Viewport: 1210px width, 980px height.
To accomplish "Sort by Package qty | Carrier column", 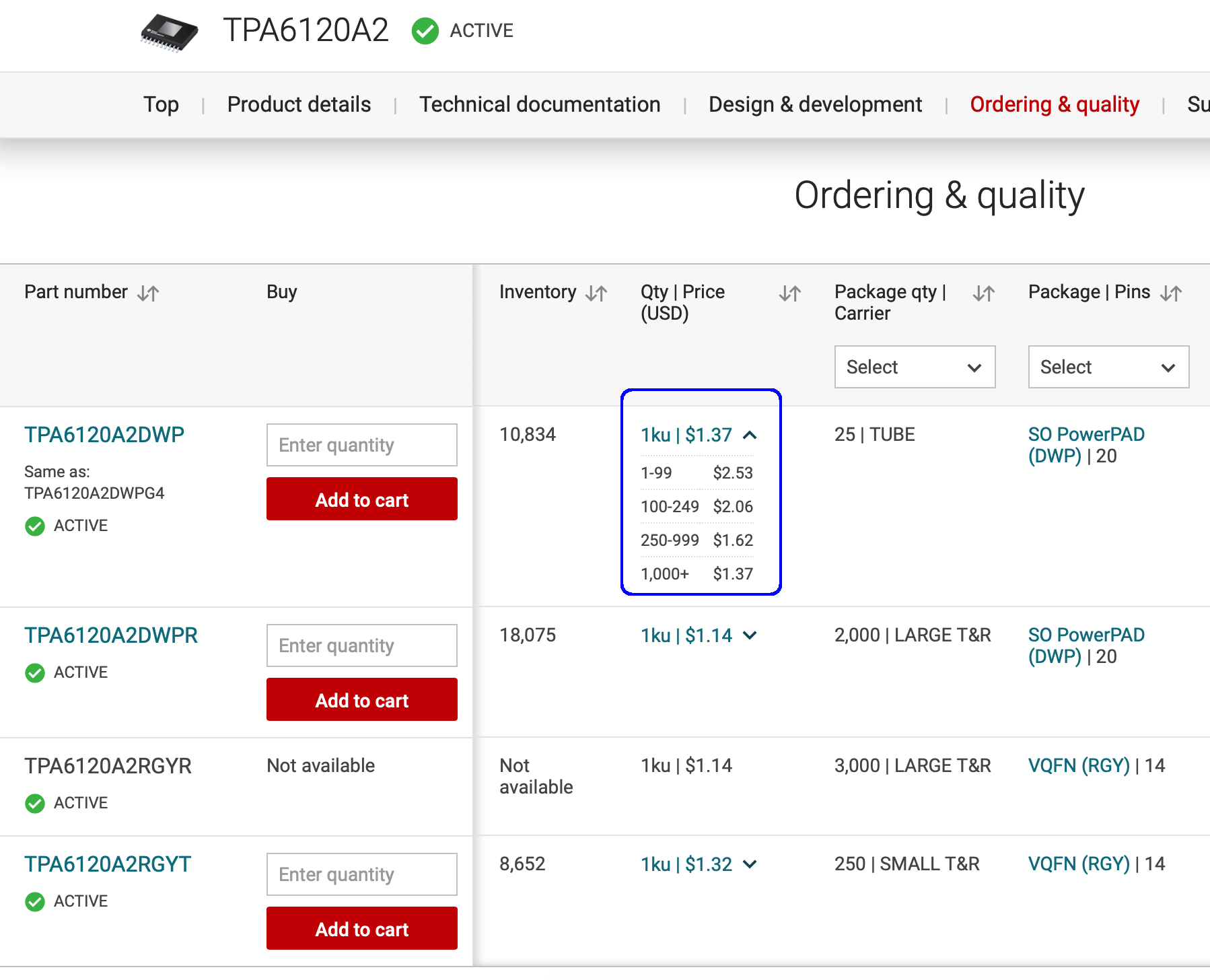I will [x=984, y=293].
